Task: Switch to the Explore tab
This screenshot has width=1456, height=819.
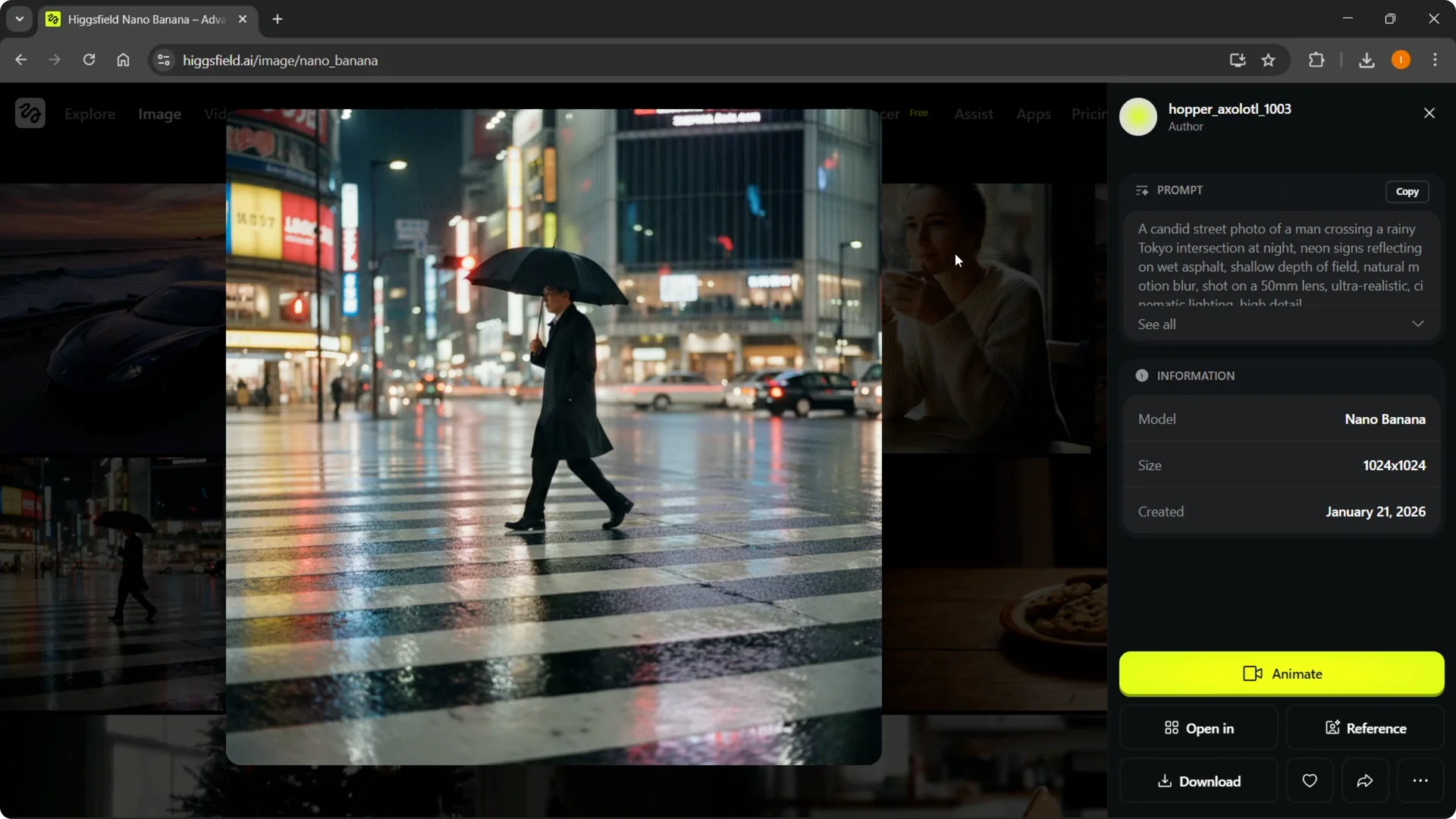Action: (90, 114)
